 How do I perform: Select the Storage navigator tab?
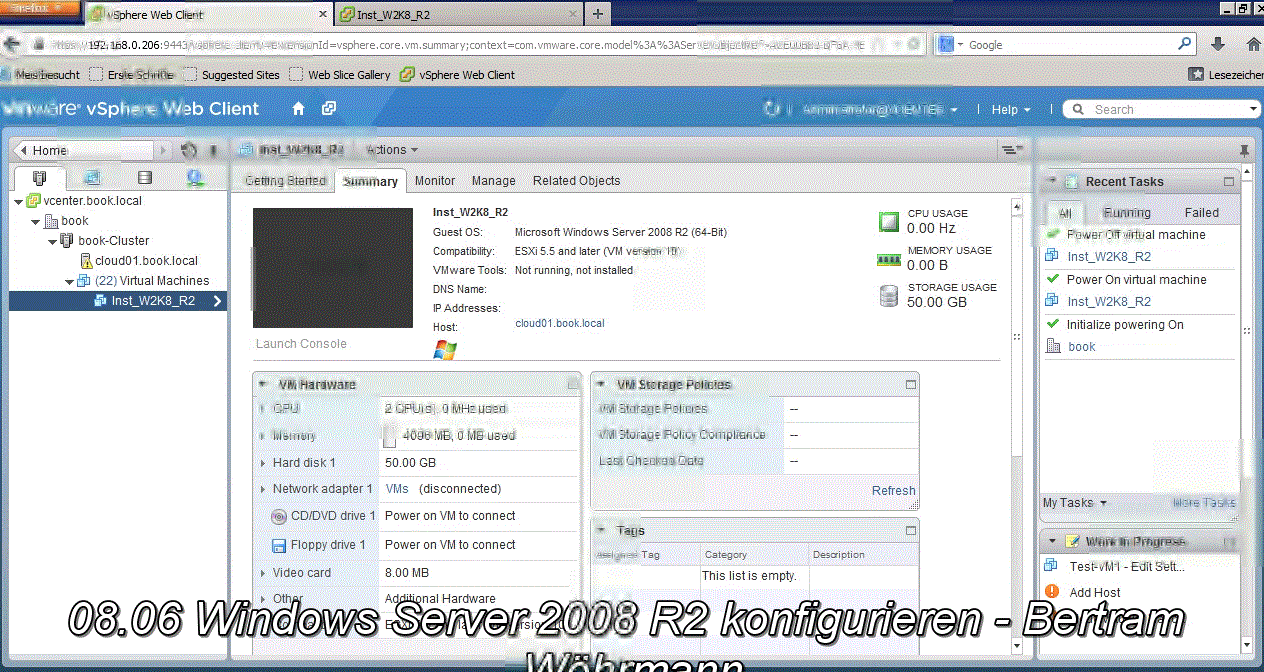coord(145,178)
